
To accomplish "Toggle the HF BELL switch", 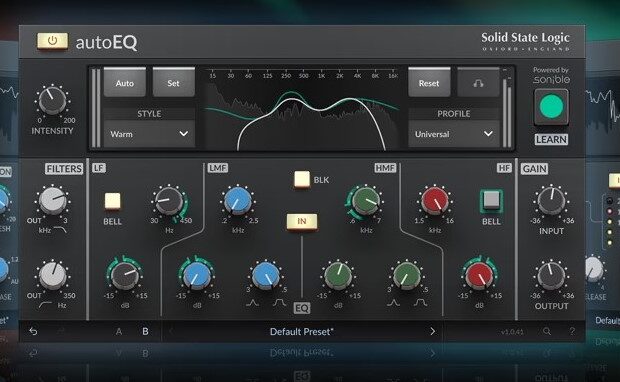I will pos(491,201).
